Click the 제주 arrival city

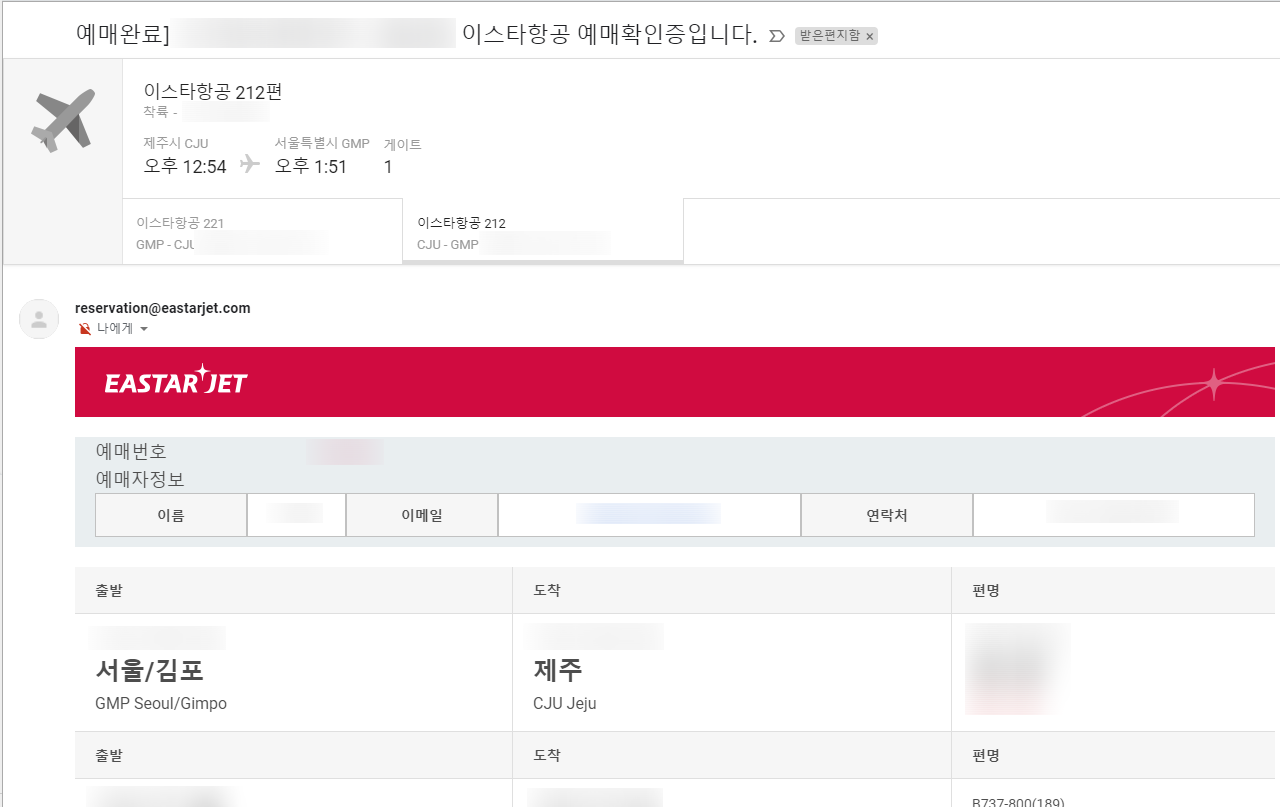558,670
